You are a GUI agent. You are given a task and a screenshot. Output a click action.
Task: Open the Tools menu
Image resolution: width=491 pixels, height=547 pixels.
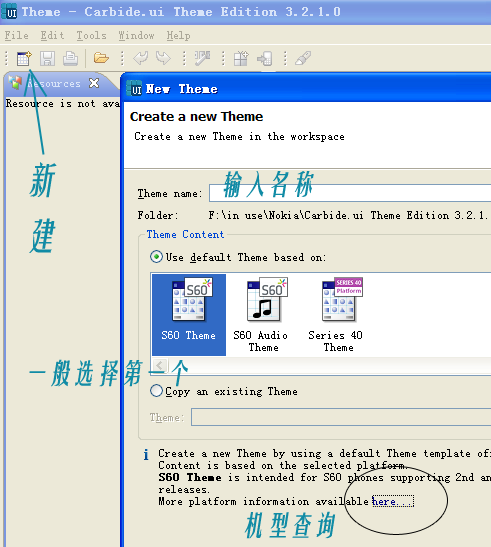pyautogui.click(x=91, y=35)
